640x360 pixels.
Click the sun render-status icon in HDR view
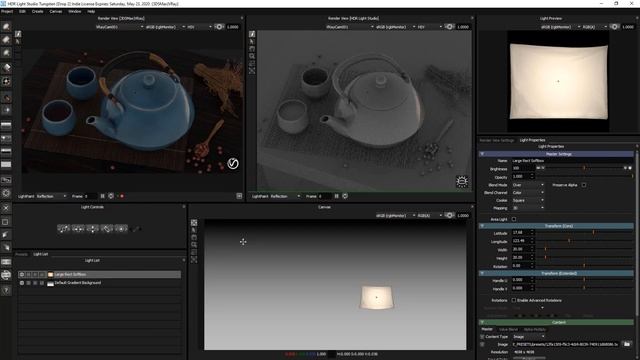pos(462,181)
